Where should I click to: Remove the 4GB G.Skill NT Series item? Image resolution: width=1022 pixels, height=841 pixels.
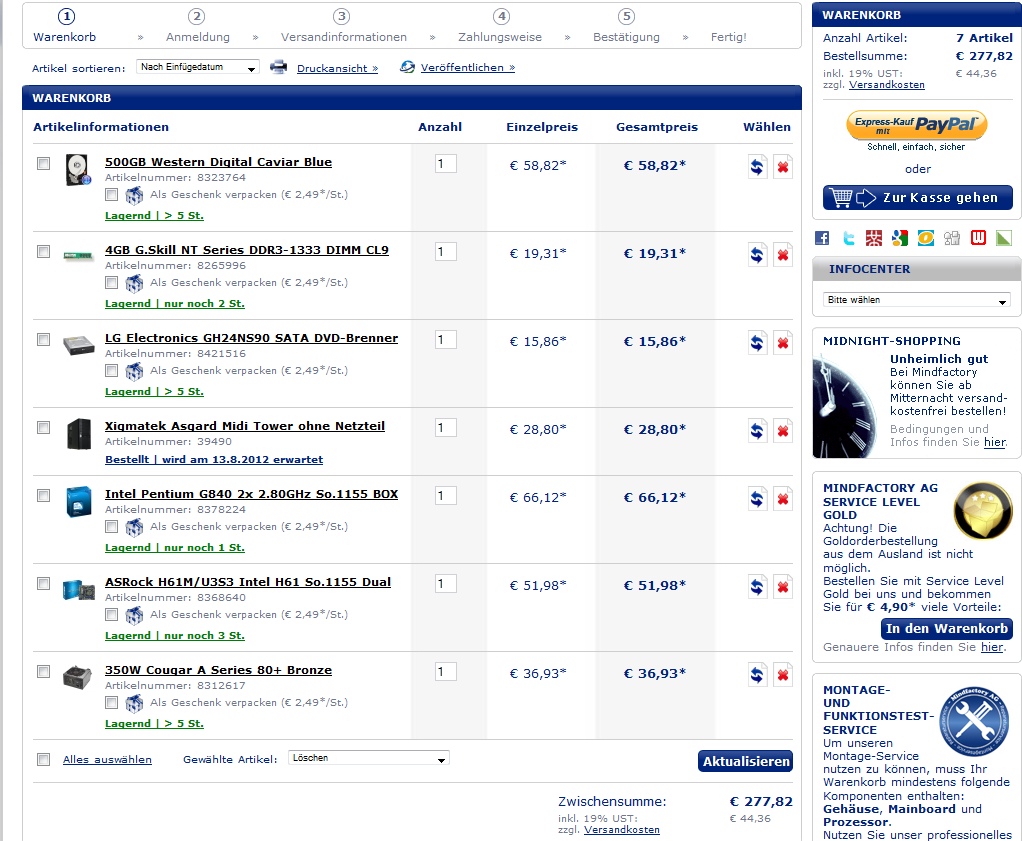783,255
